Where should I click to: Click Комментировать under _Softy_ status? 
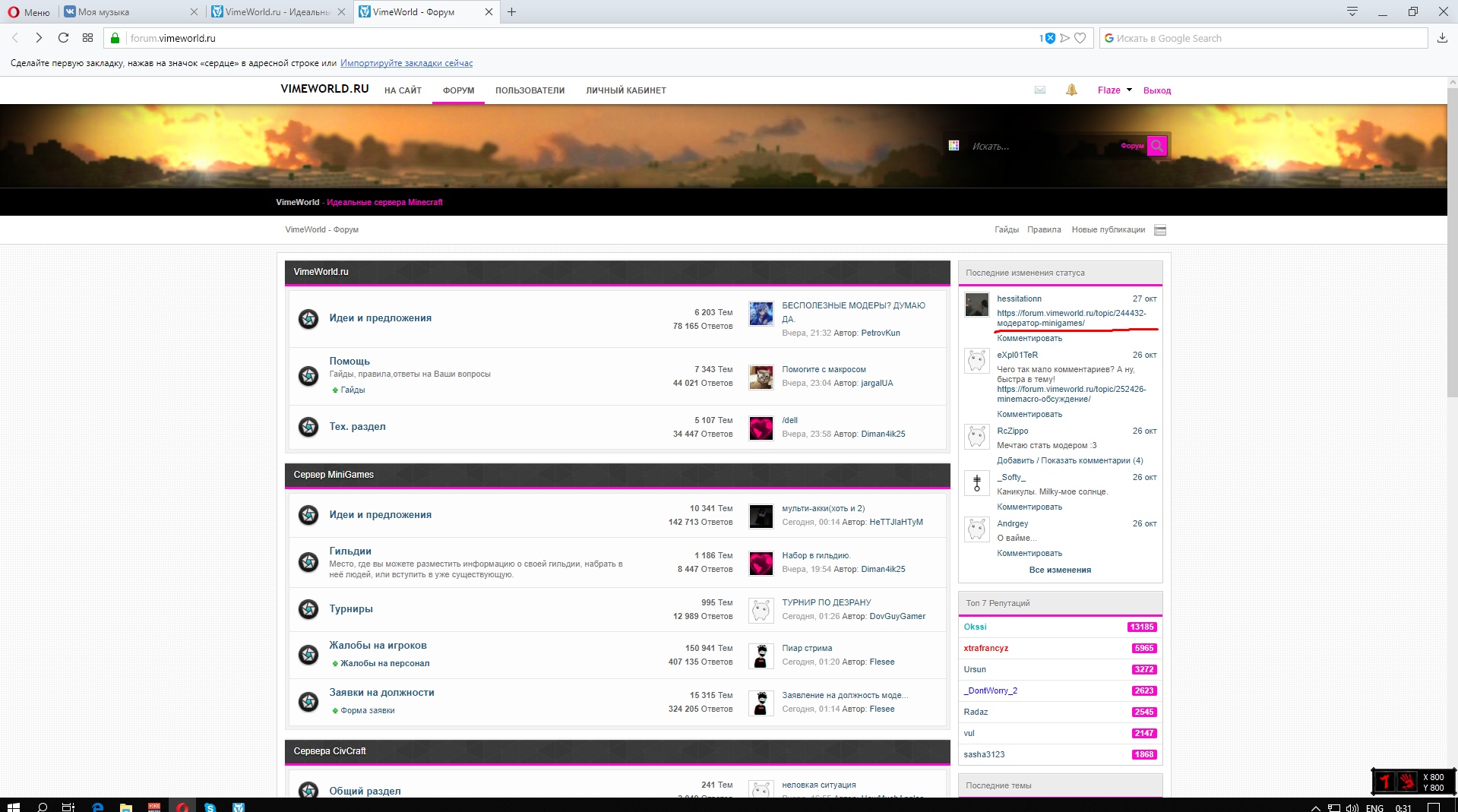coord(1029,507)
